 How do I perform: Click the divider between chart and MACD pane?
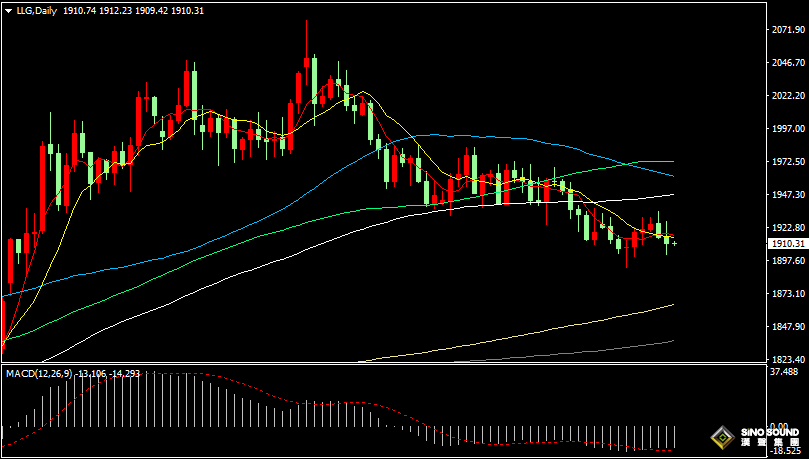point(380,365)
